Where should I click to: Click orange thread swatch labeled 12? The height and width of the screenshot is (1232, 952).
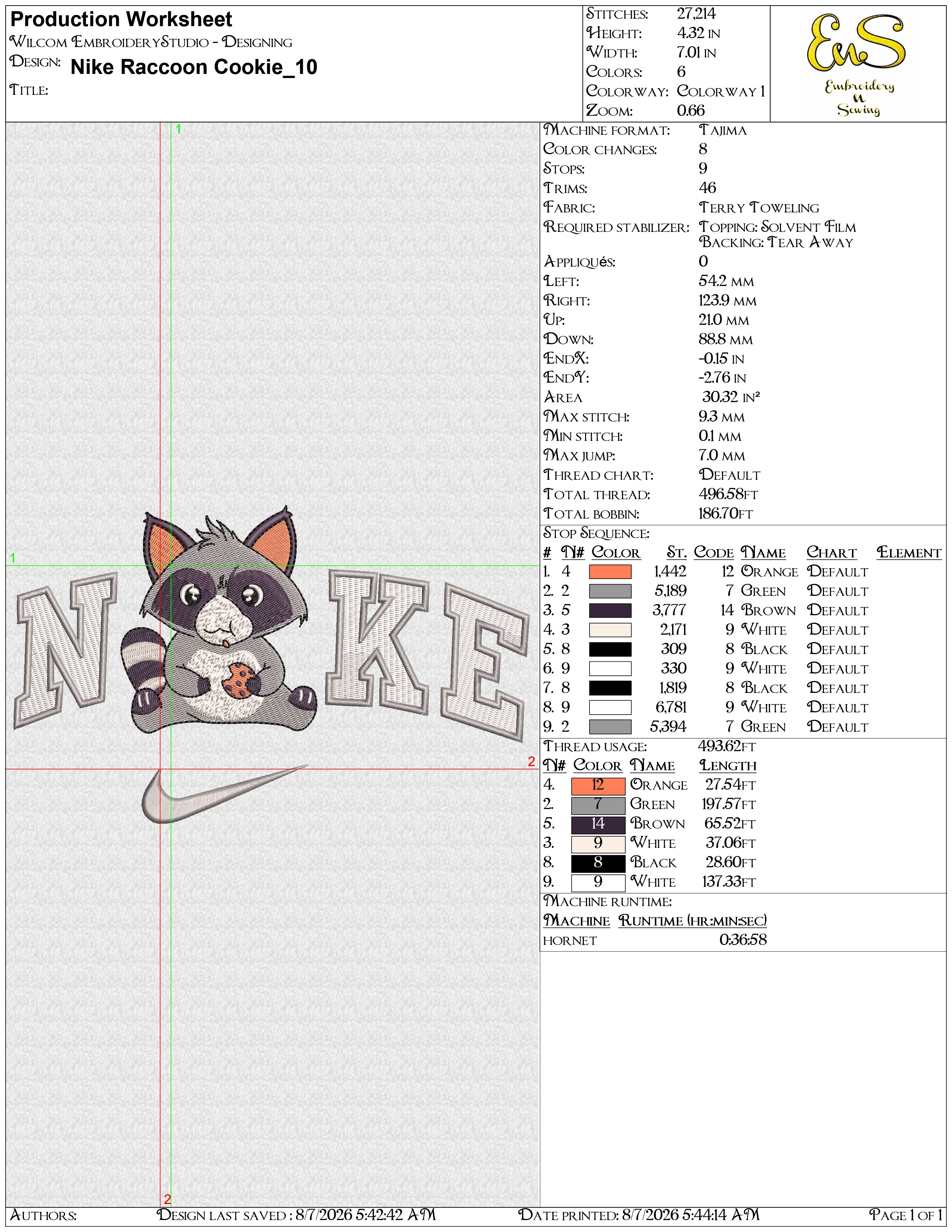pyautogui.click(x=598, y=785)
